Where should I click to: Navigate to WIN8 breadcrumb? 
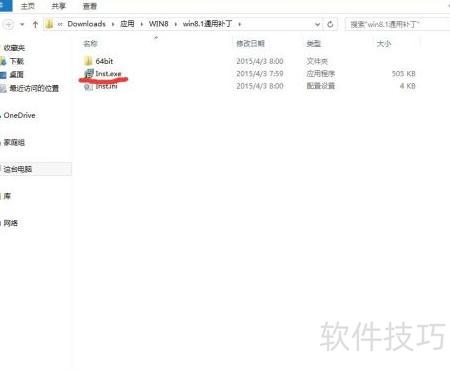[158, 24]
